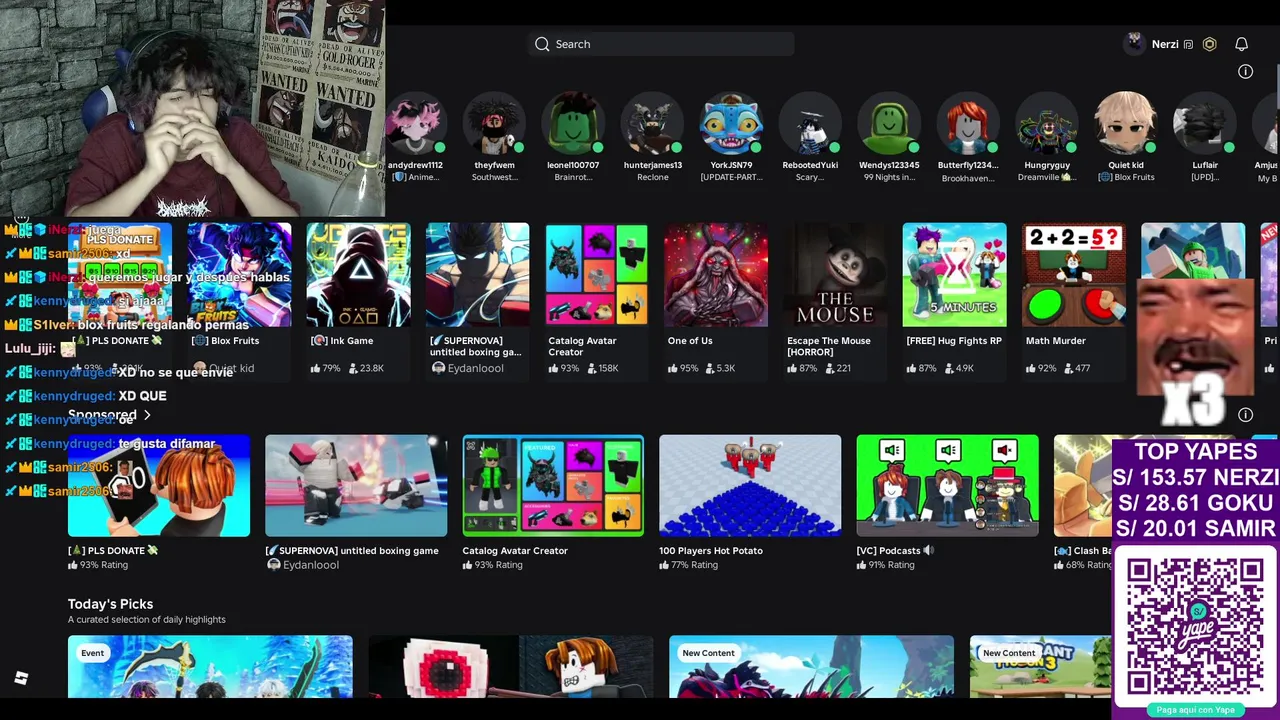This screenshot has height=720, width=1280.
Task: Open friend RebootedYuki avatar
Action: 810,124
